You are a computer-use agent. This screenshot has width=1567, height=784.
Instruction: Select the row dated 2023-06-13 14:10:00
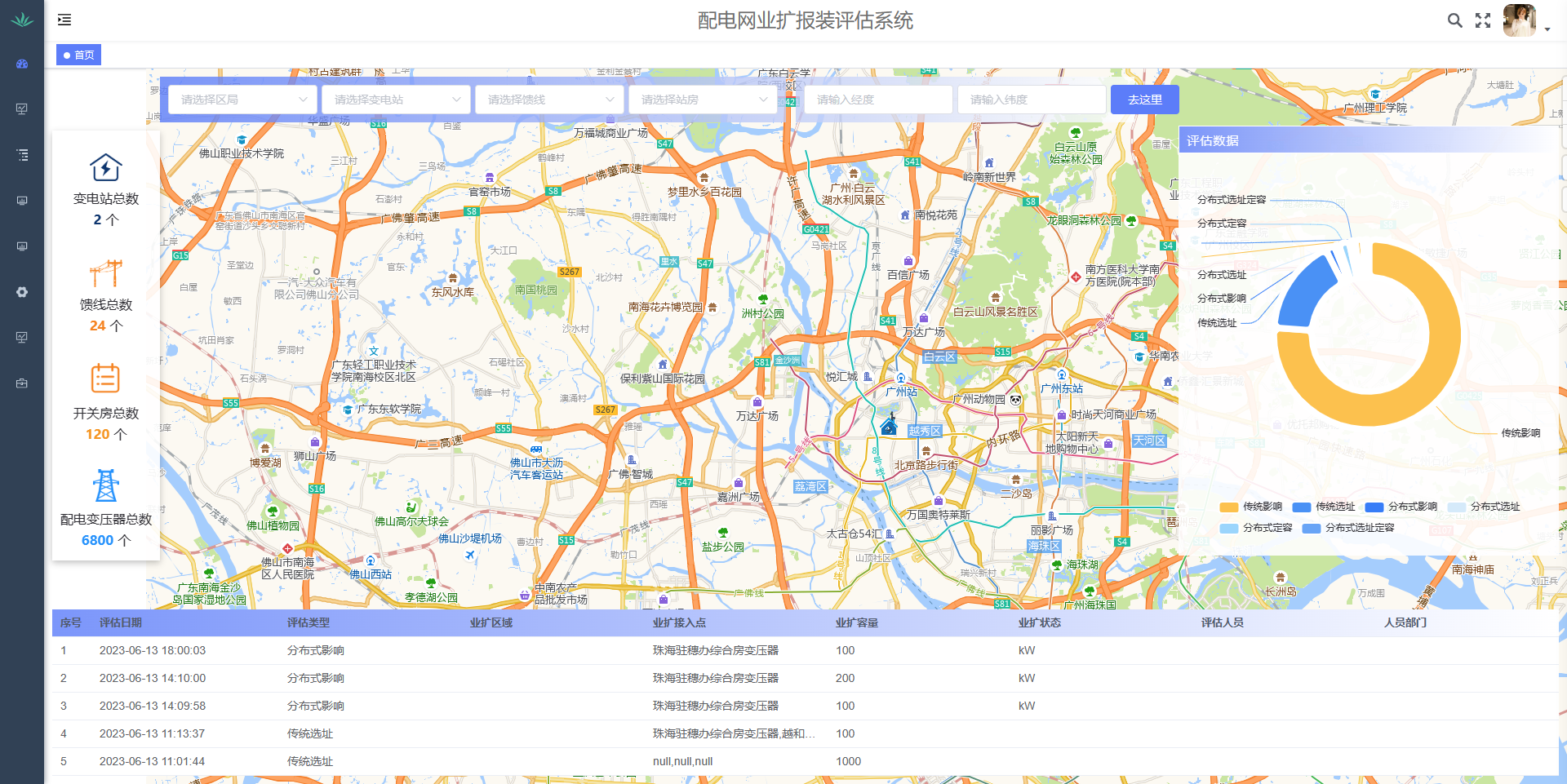click(806, 678)
